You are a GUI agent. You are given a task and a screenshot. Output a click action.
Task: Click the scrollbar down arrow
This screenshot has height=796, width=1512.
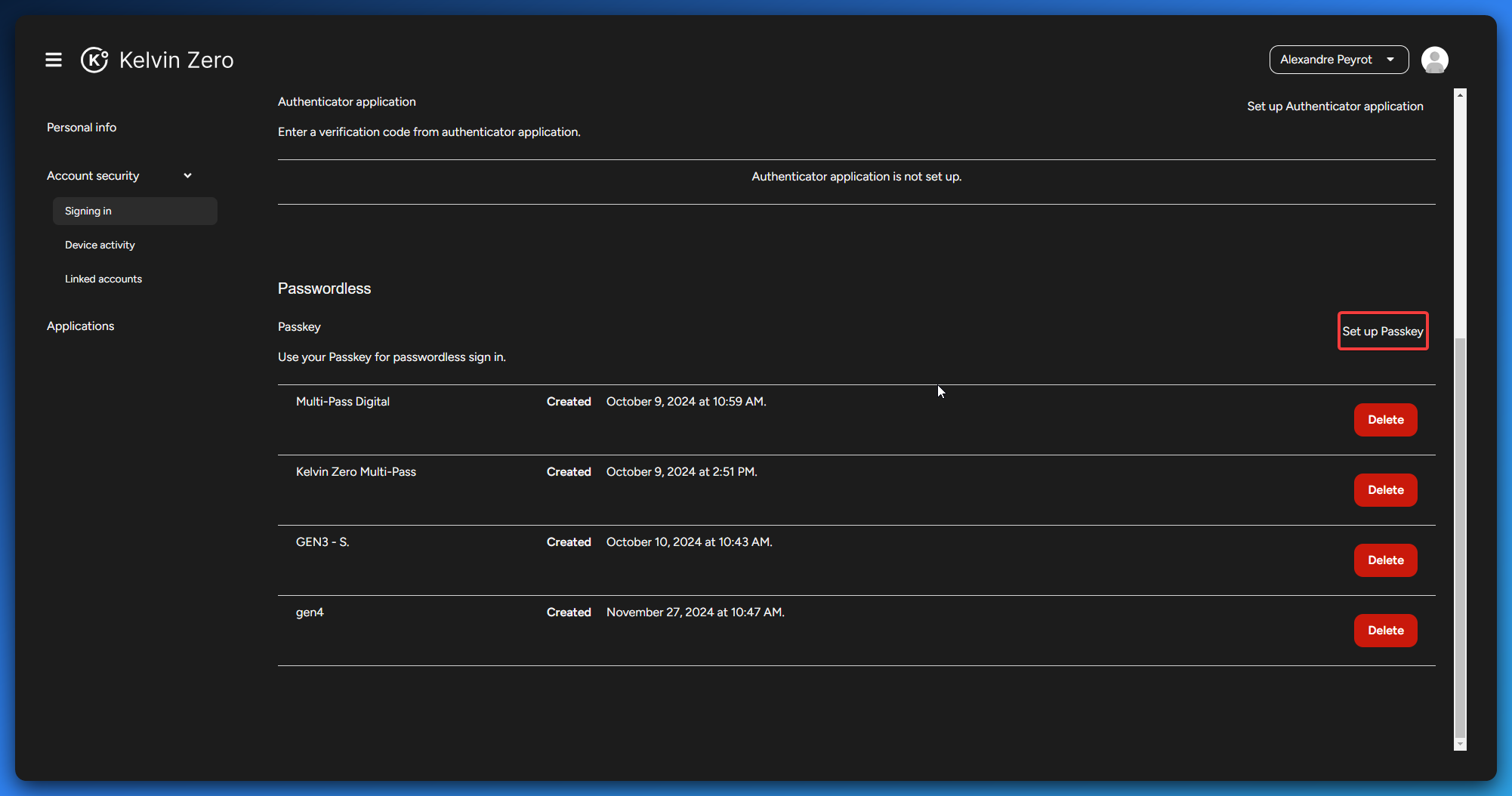tap(1460, 744)
